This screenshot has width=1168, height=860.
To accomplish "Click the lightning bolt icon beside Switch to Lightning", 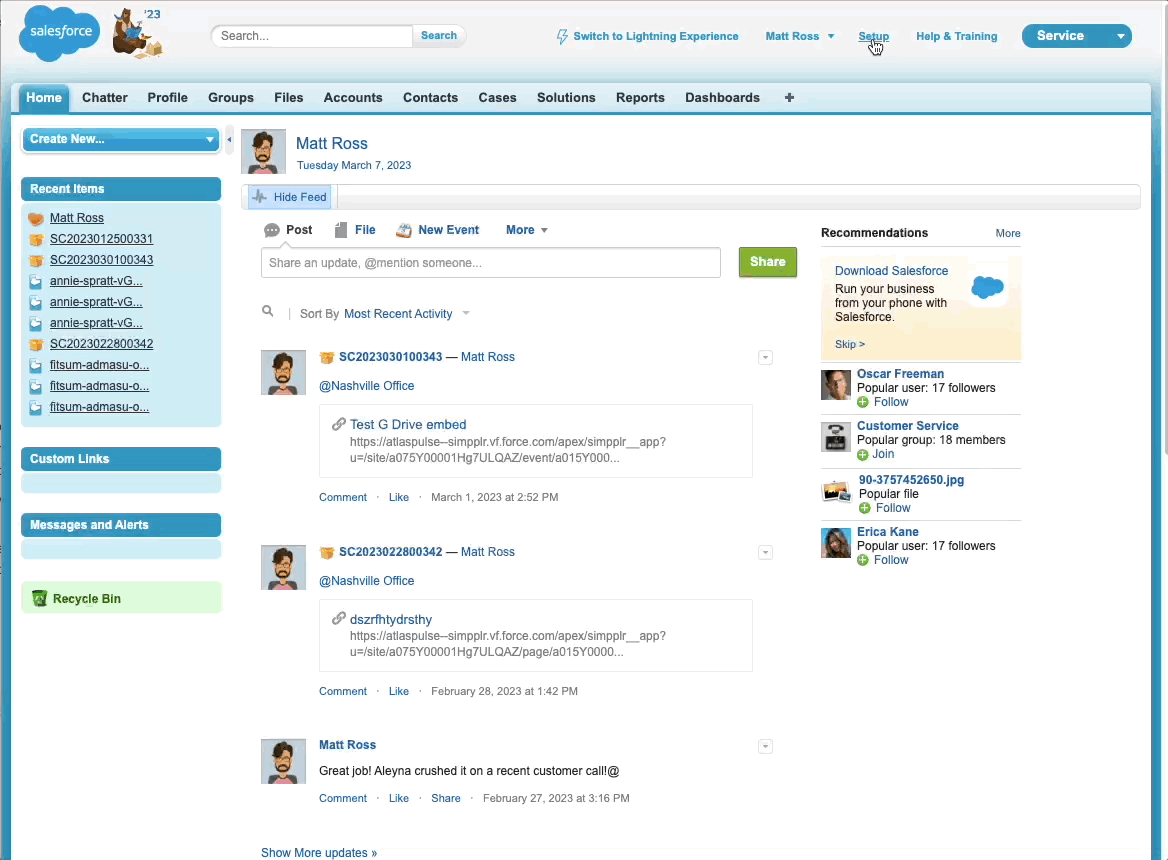I will point(562,36).
